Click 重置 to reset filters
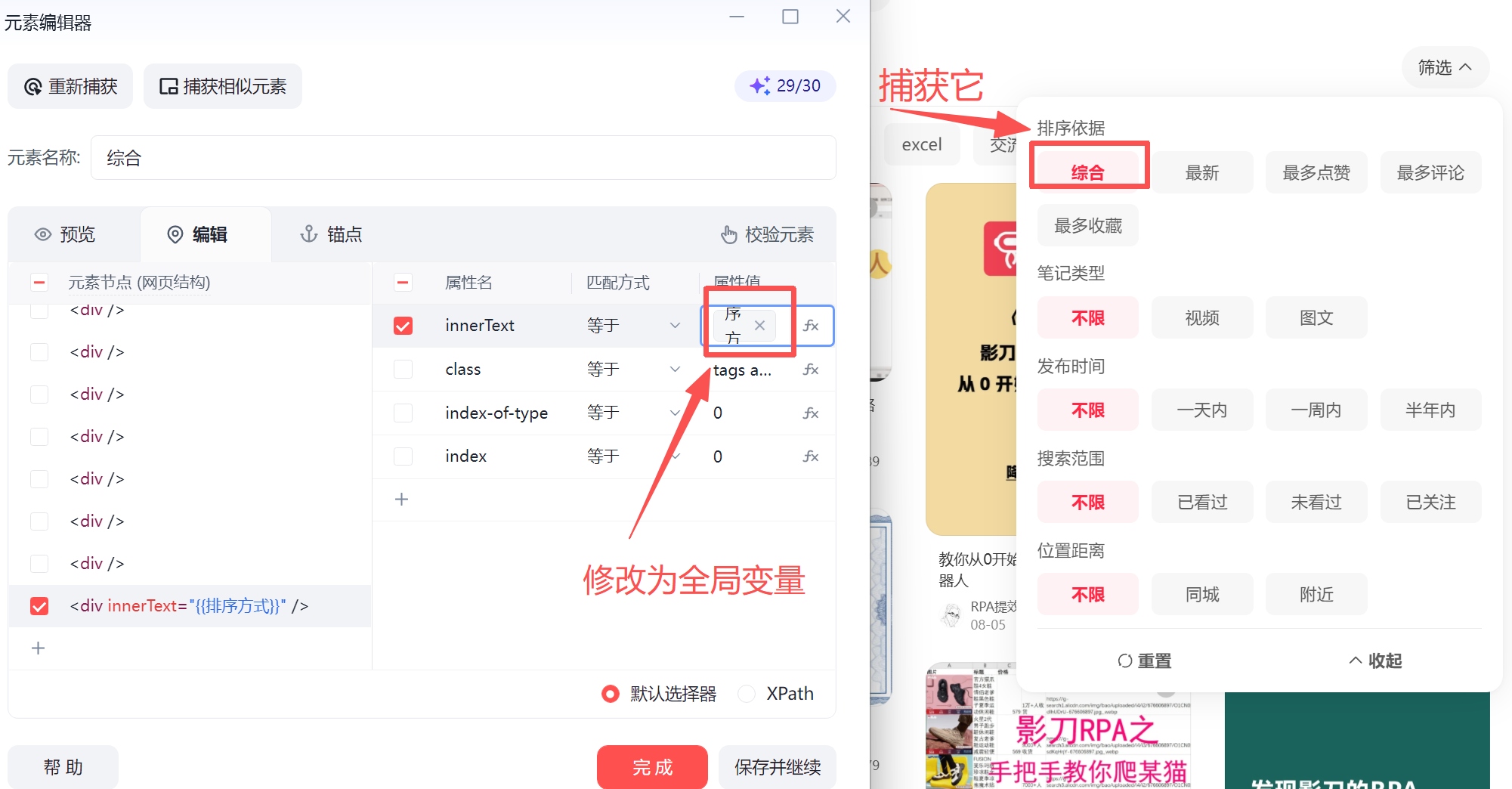1512x789 pixels. pos(1145,661)
